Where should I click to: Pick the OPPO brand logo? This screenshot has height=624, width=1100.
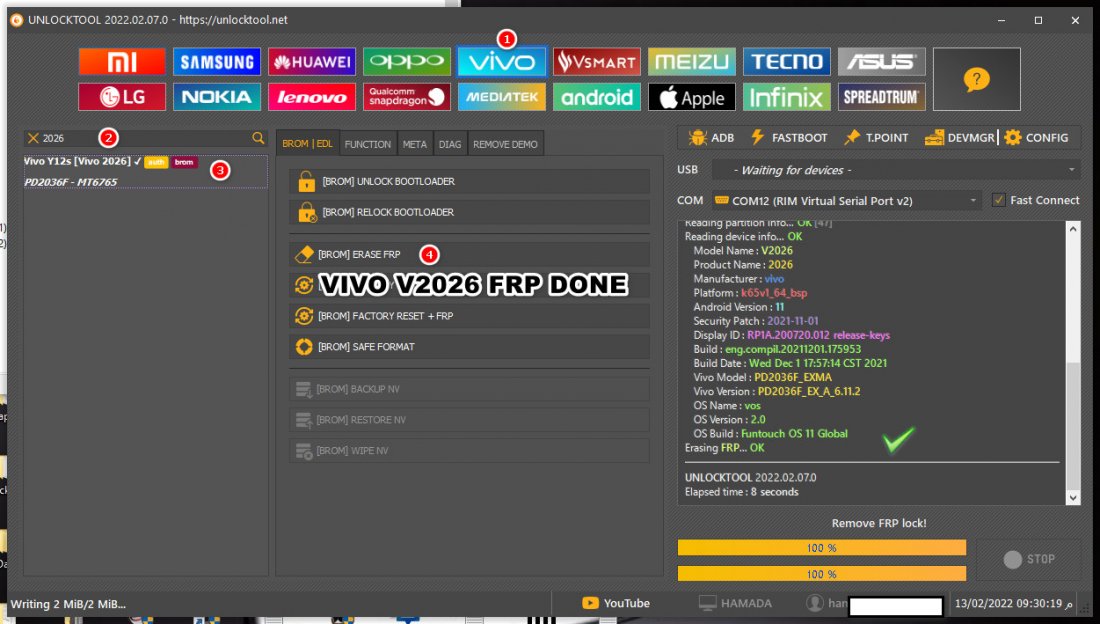(407, 62)
